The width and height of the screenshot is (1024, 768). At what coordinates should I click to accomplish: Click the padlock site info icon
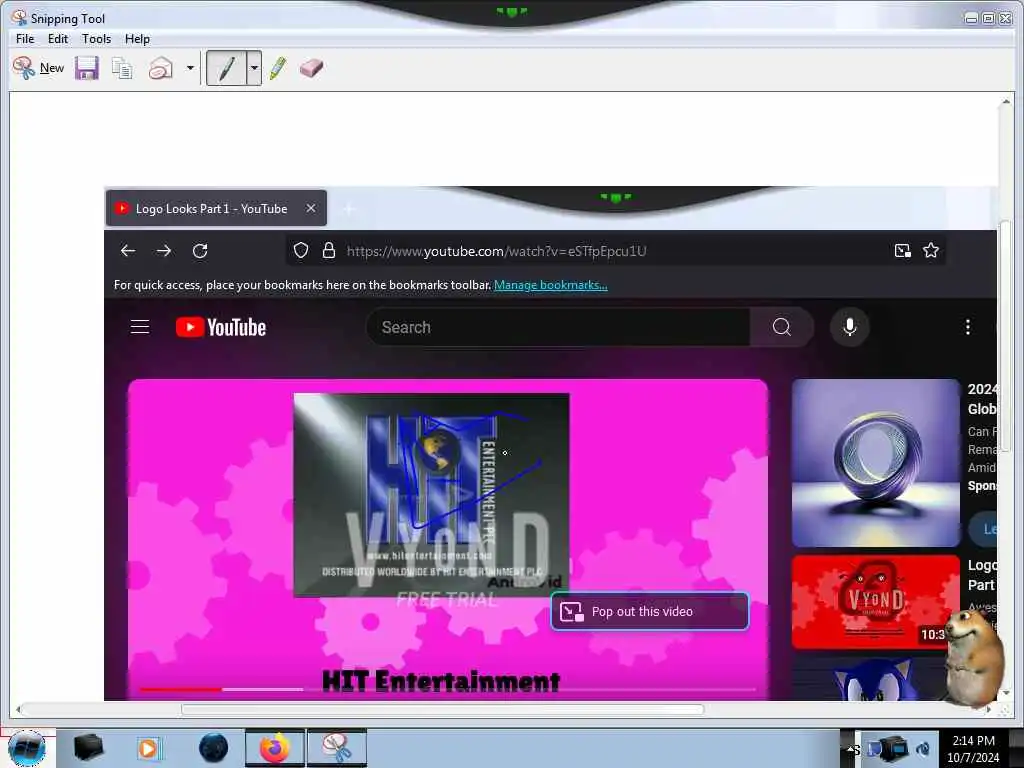click(329, 251)
